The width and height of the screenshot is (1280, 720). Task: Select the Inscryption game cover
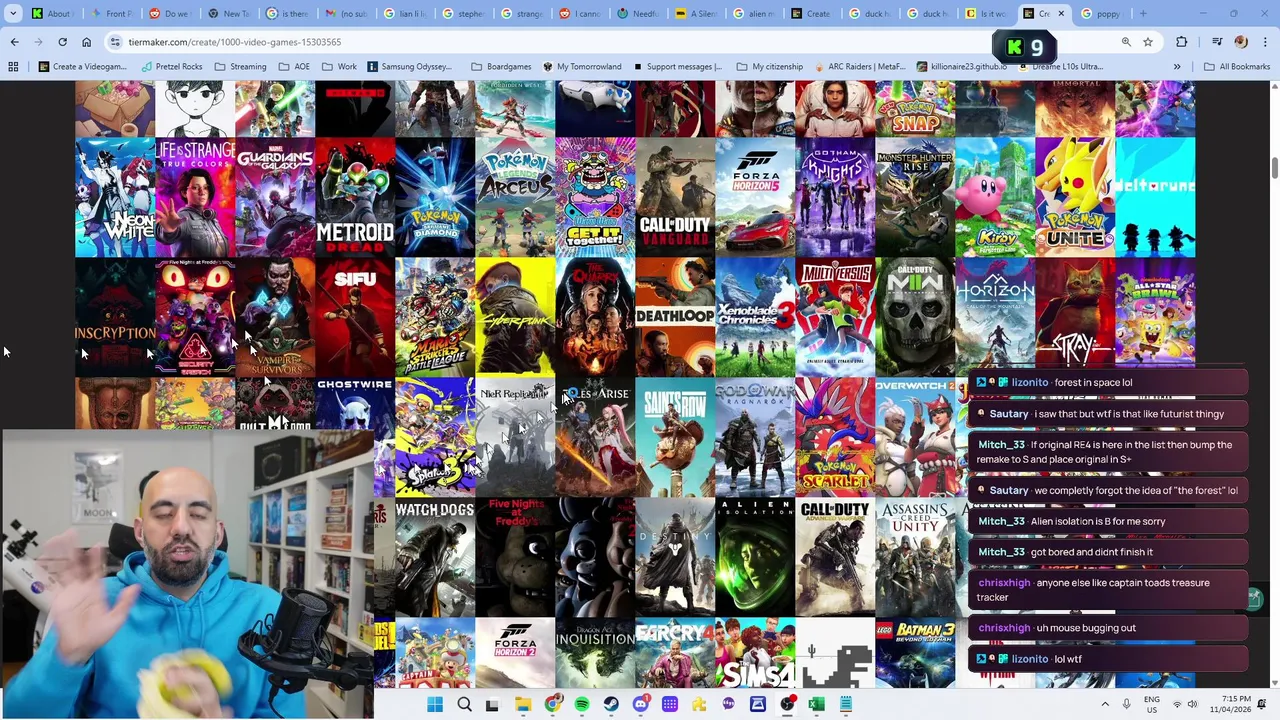(x=115, y=317)
